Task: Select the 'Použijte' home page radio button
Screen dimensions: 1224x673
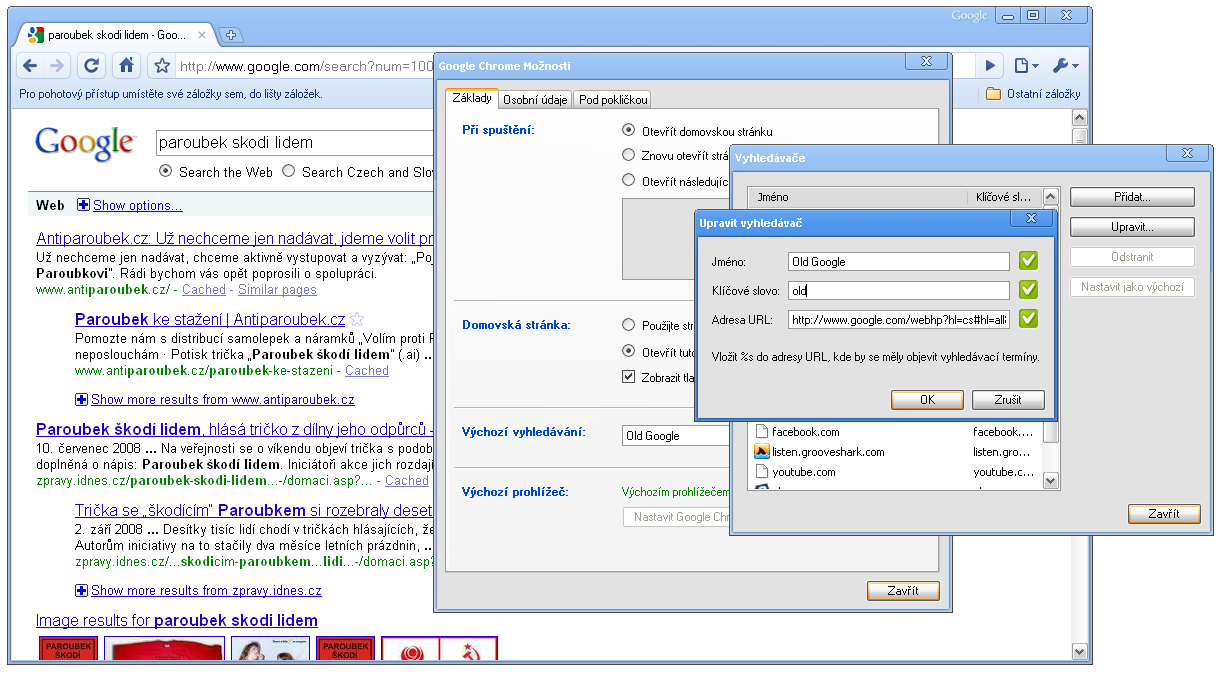Action: (628, 325)
